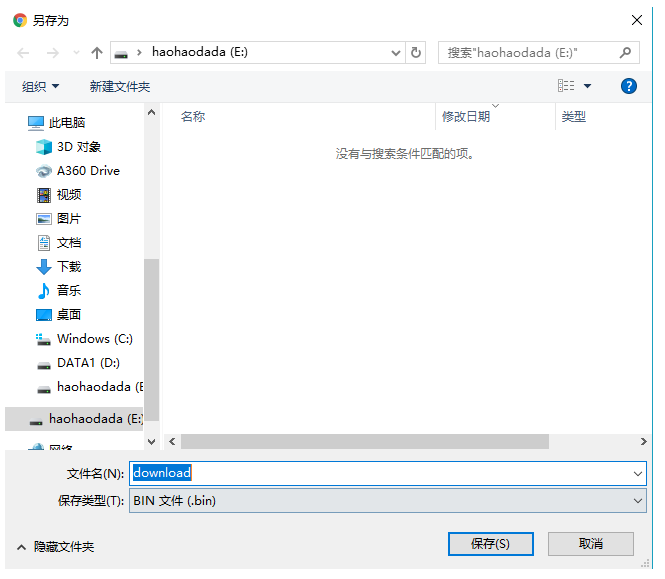Screen dimensions: 665x579
Task: Click the DATA1 (D:) drive icon
Action: 44,365
